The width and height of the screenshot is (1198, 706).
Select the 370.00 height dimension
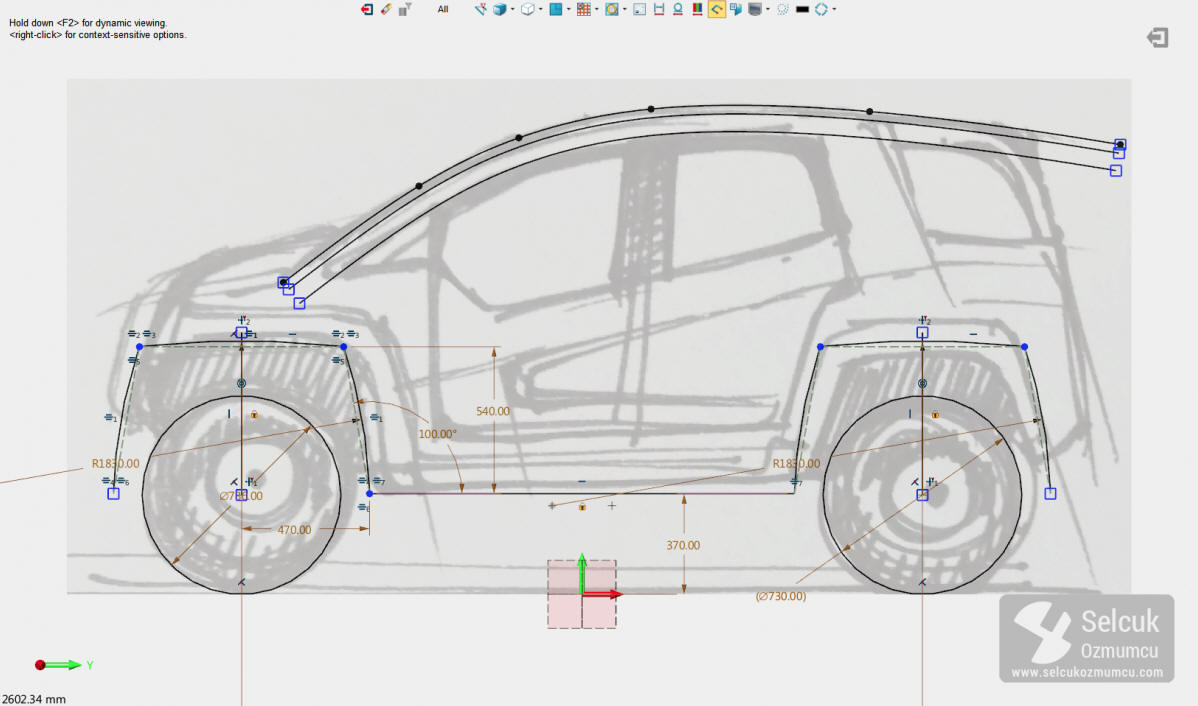(x=683, y=546)
